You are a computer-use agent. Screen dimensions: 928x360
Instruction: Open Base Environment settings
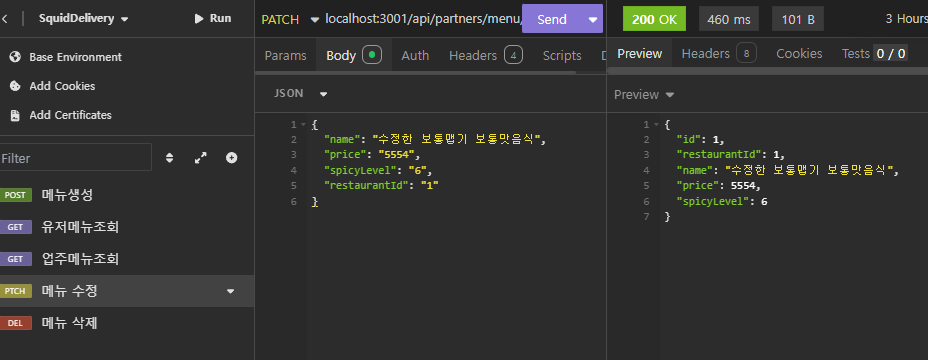pos(75,57)
